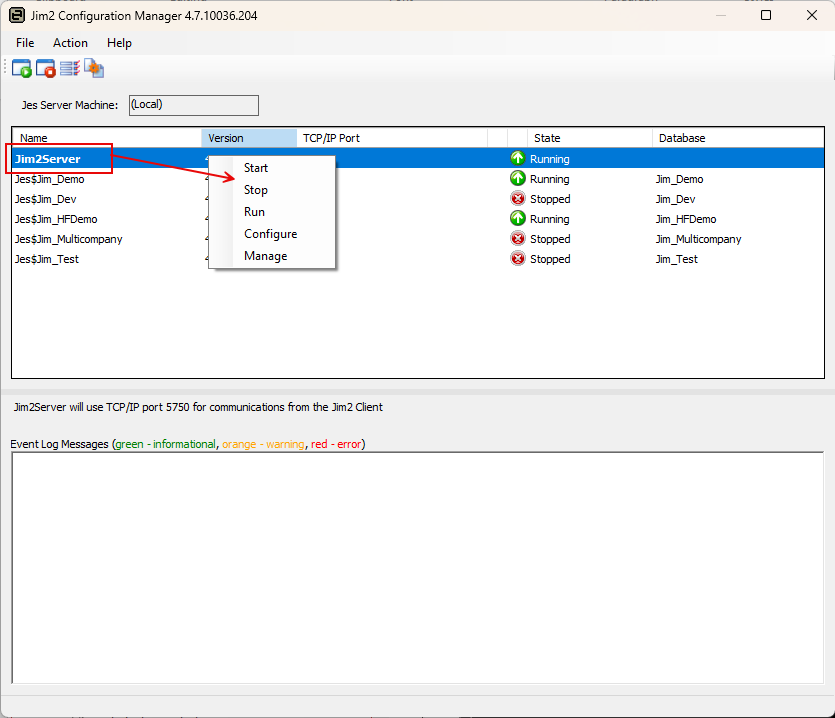This screenshot has height=718, width=835.
Task: Select the Jes$Jim_Dev row
Action: point(418,199)
